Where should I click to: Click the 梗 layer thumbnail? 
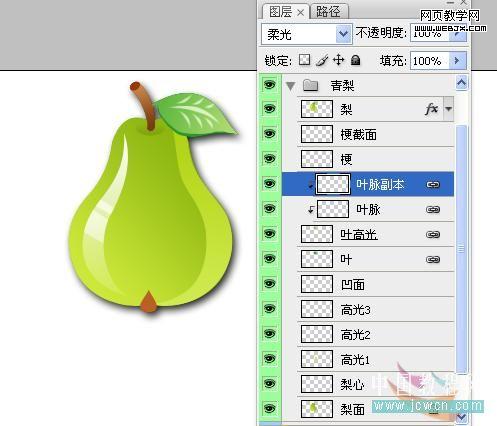317,159
